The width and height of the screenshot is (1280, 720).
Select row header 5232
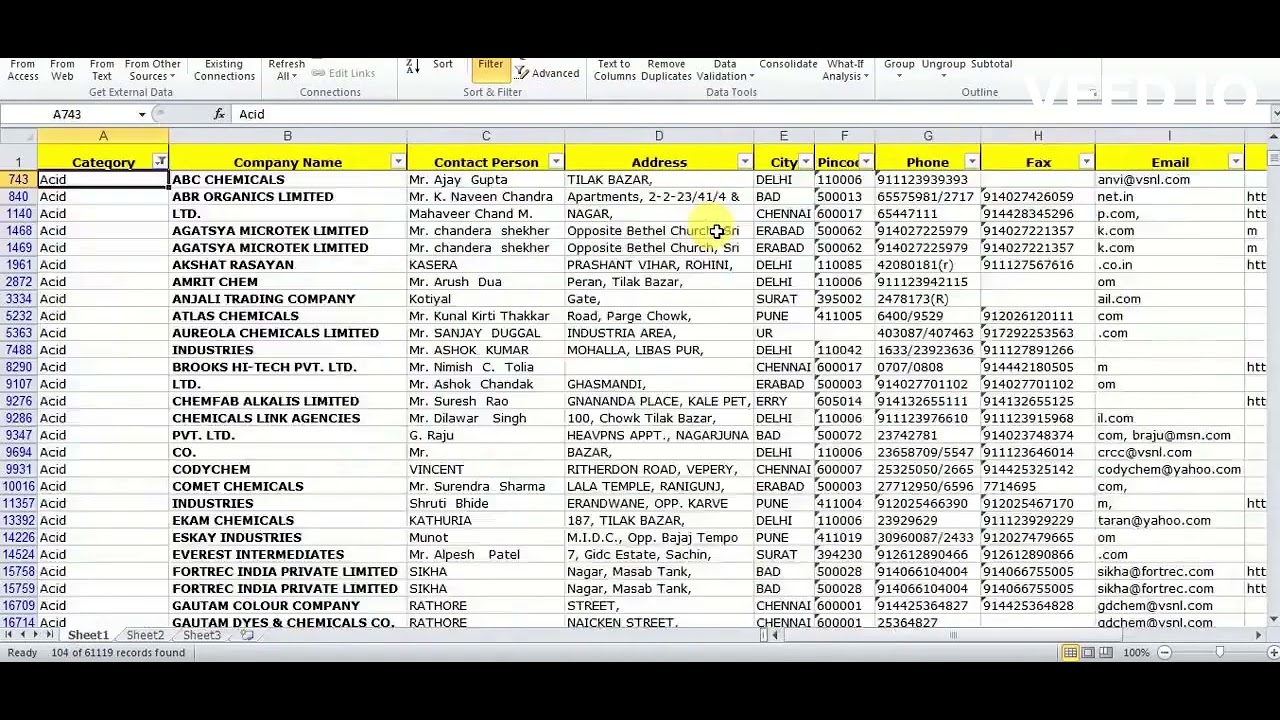[x=18, y=316]
